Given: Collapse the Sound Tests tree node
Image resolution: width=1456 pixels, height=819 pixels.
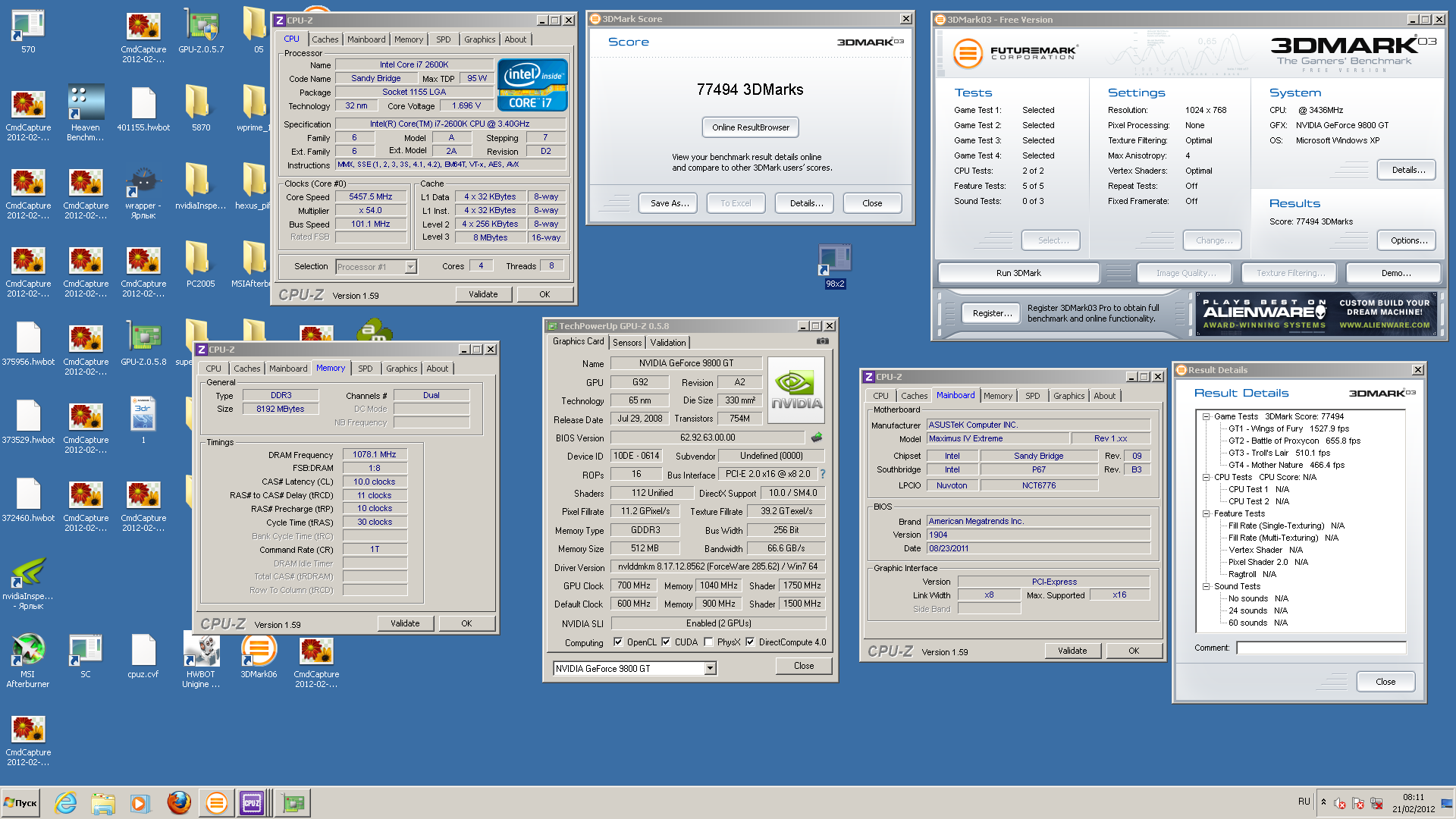Looking at the screenshot, I should (1206, 586).
